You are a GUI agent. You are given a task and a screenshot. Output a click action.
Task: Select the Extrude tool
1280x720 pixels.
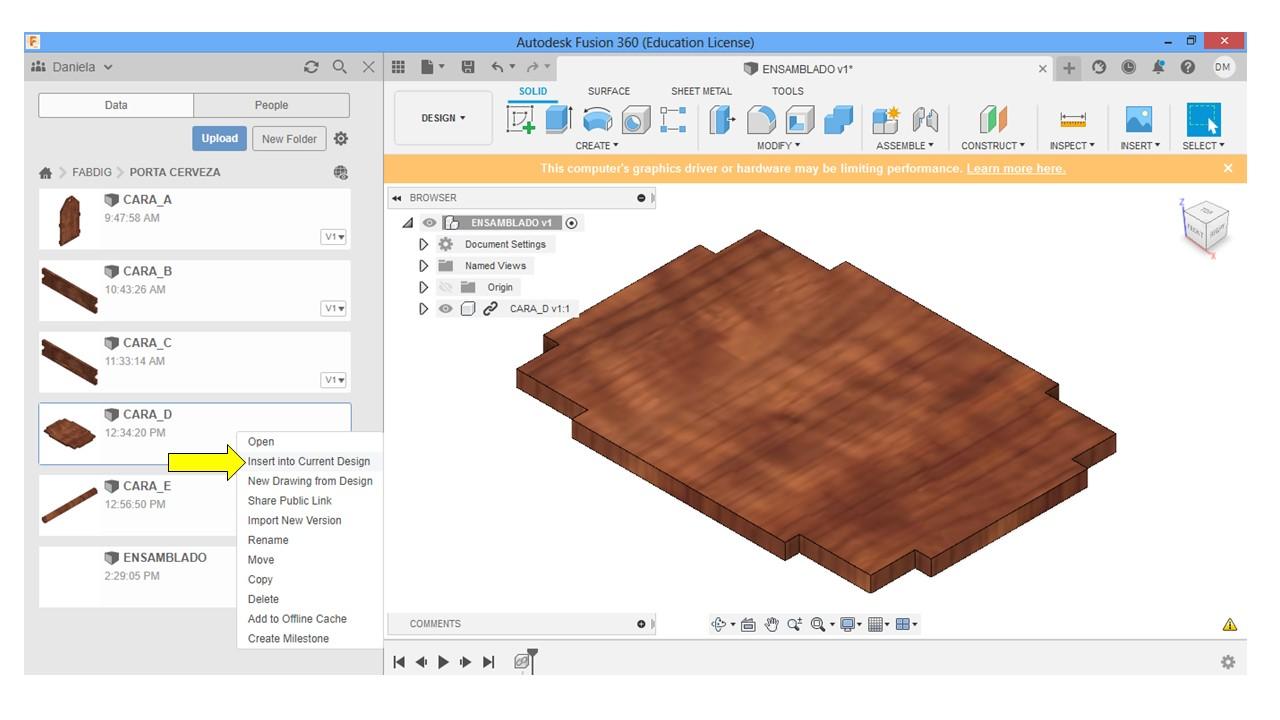click(x=558, y=120)
